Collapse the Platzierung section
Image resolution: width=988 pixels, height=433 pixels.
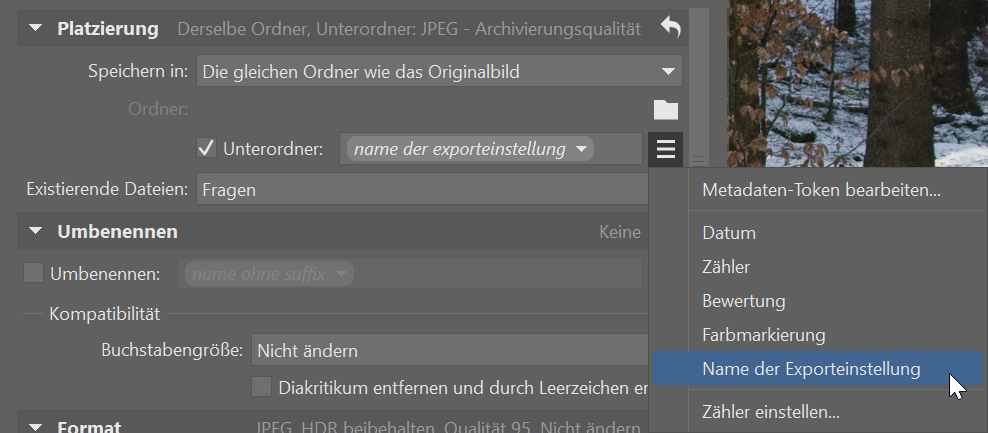[36, 28]
